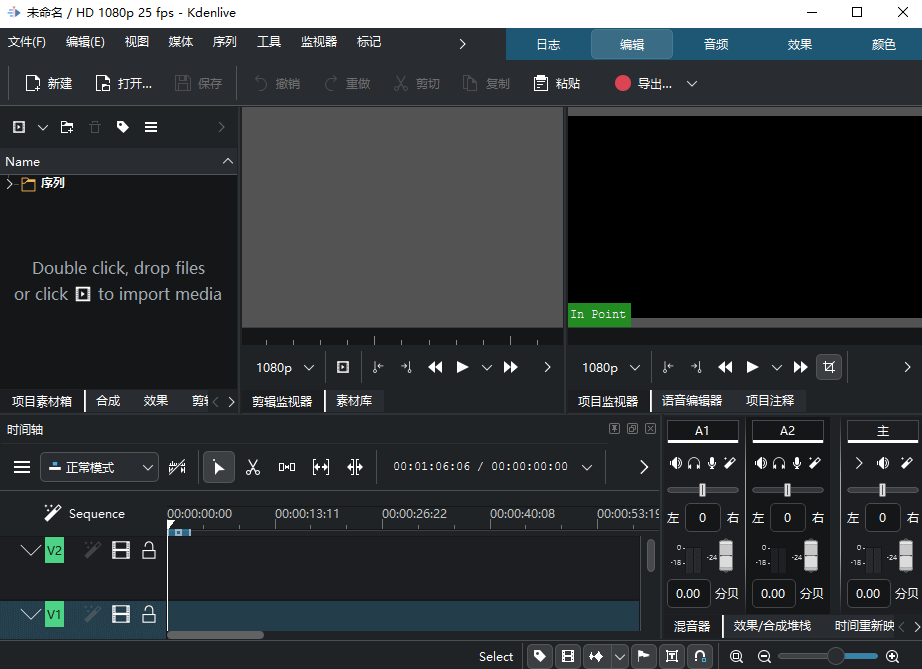Open the hamburger menu left of 正常模式
The height and width of the screenshot is (669, 922).
[x=22, y=466]
